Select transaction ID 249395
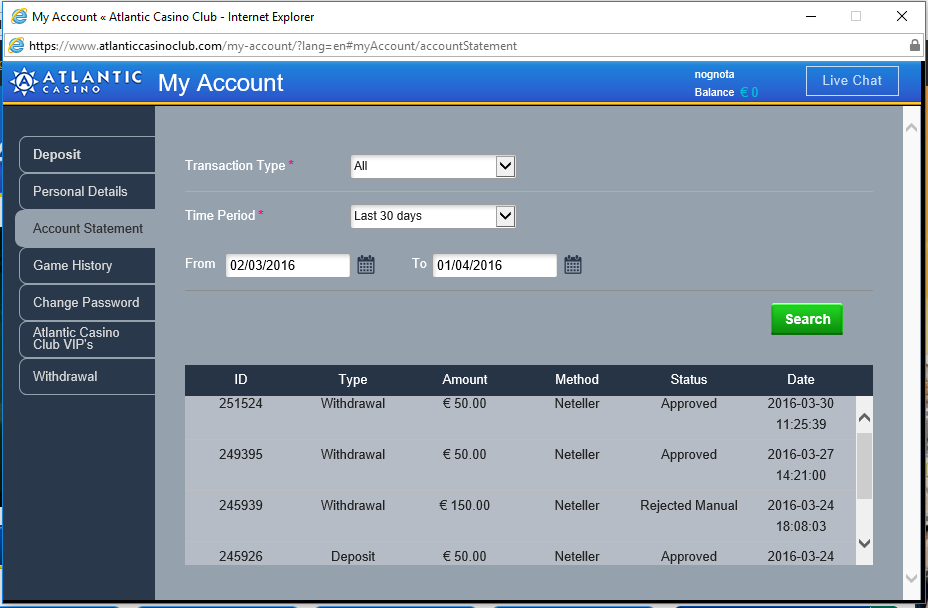 (241, 455)
